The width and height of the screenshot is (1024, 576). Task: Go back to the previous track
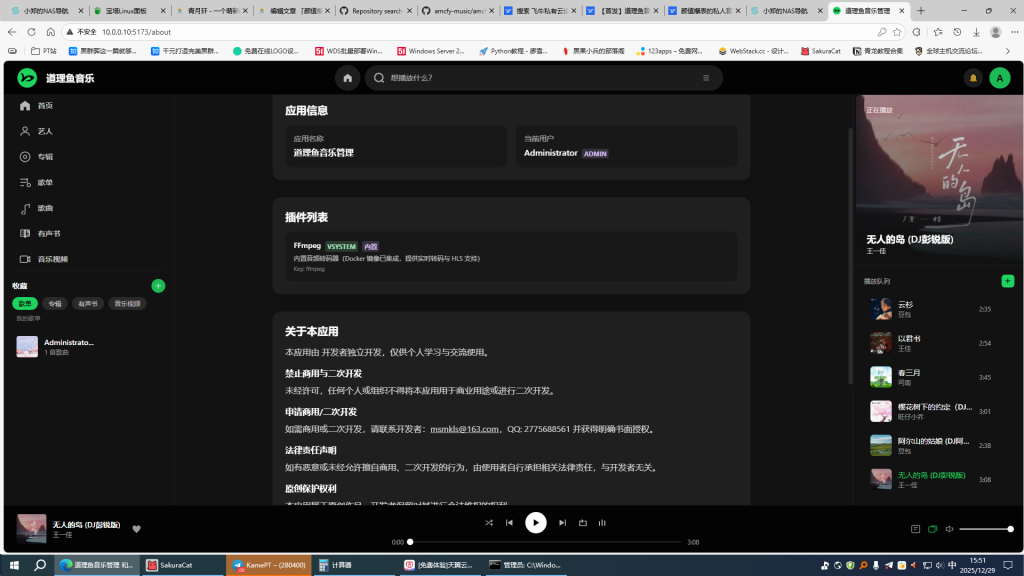[509, 522]
